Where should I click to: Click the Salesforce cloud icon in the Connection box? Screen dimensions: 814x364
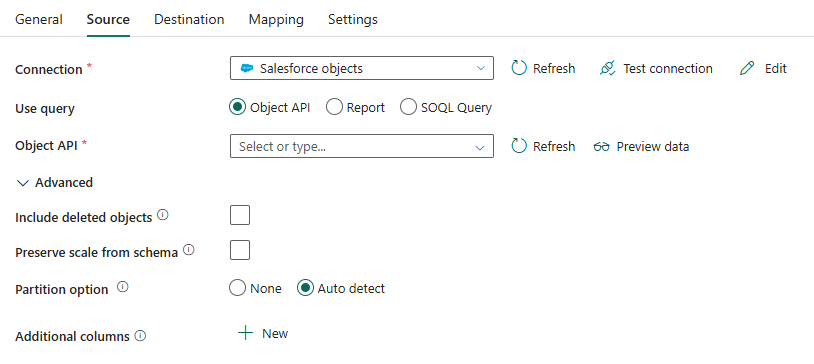(x=247, y=69)
